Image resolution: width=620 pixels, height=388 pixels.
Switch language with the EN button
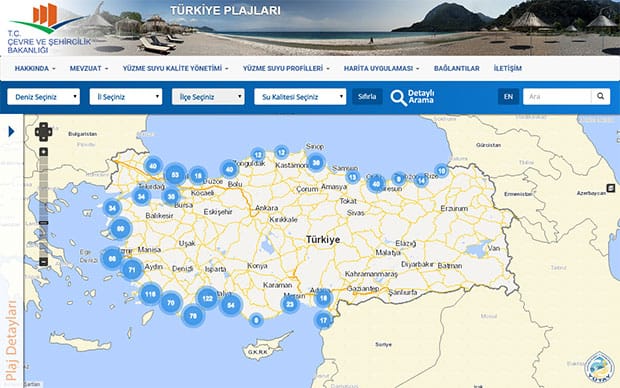[508, 97]
